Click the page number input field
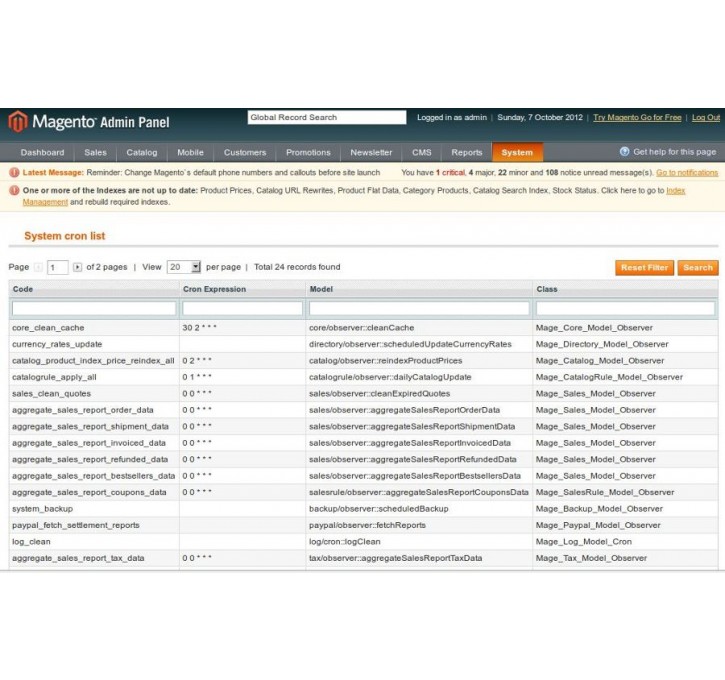725x680 pixels. point(58,267)
